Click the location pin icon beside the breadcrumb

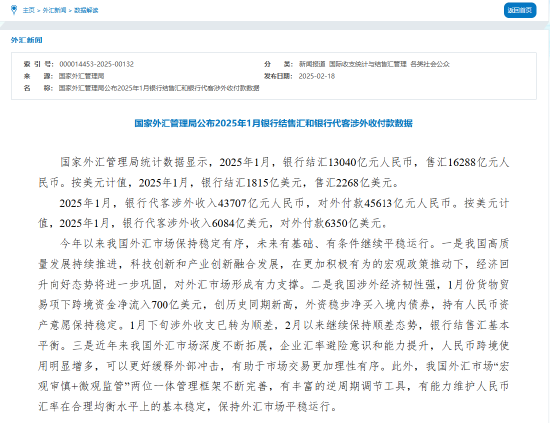click(14, 10)
